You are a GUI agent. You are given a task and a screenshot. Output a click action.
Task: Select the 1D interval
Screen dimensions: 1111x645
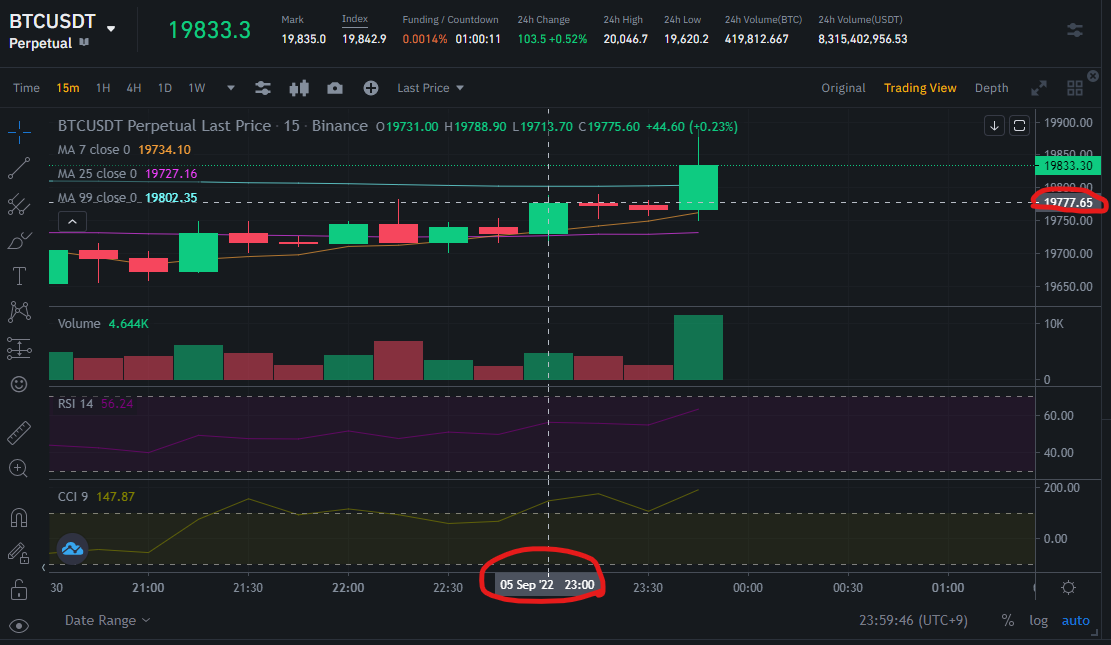(164, 88)
